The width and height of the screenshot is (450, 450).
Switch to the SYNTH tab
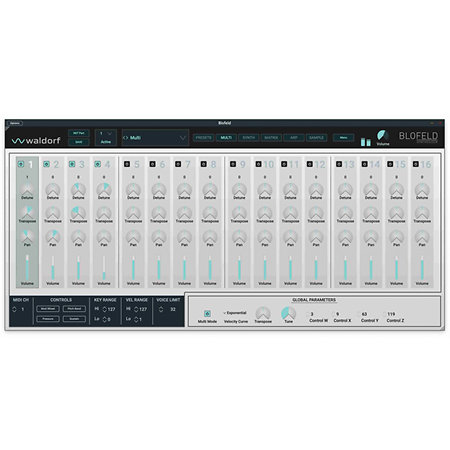(x=249, y=138)
